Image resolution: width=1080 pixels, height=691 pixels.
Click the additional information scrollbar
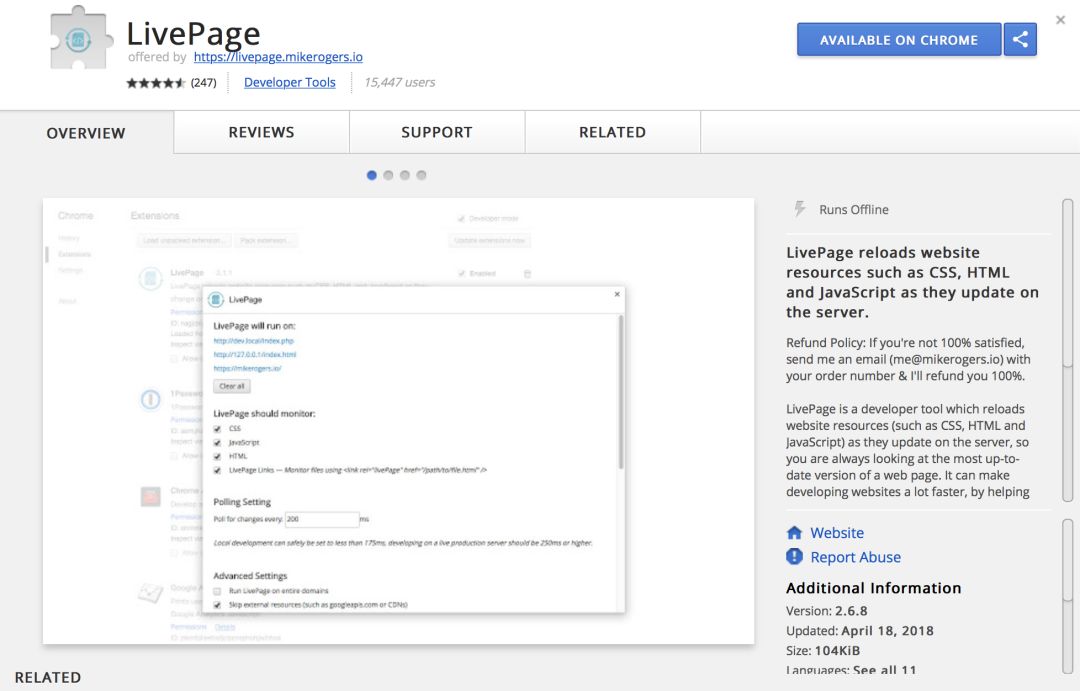pyautogui.click(x=1068, y=596)
